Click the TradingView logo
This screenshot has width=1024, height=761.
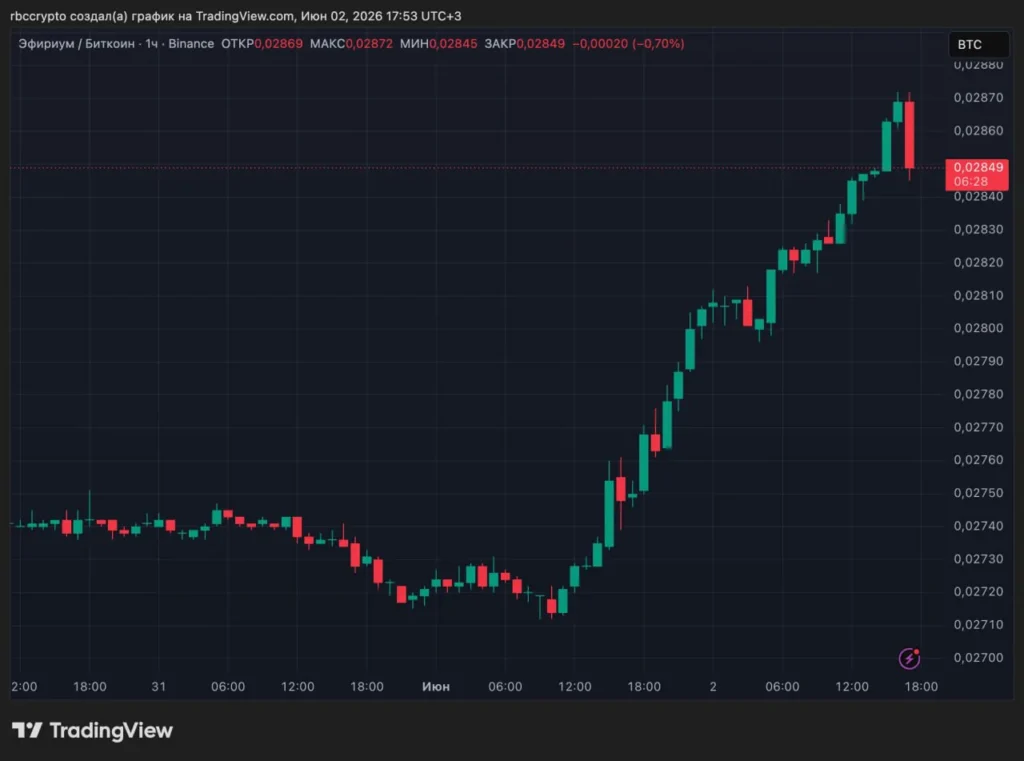(92, 730)
